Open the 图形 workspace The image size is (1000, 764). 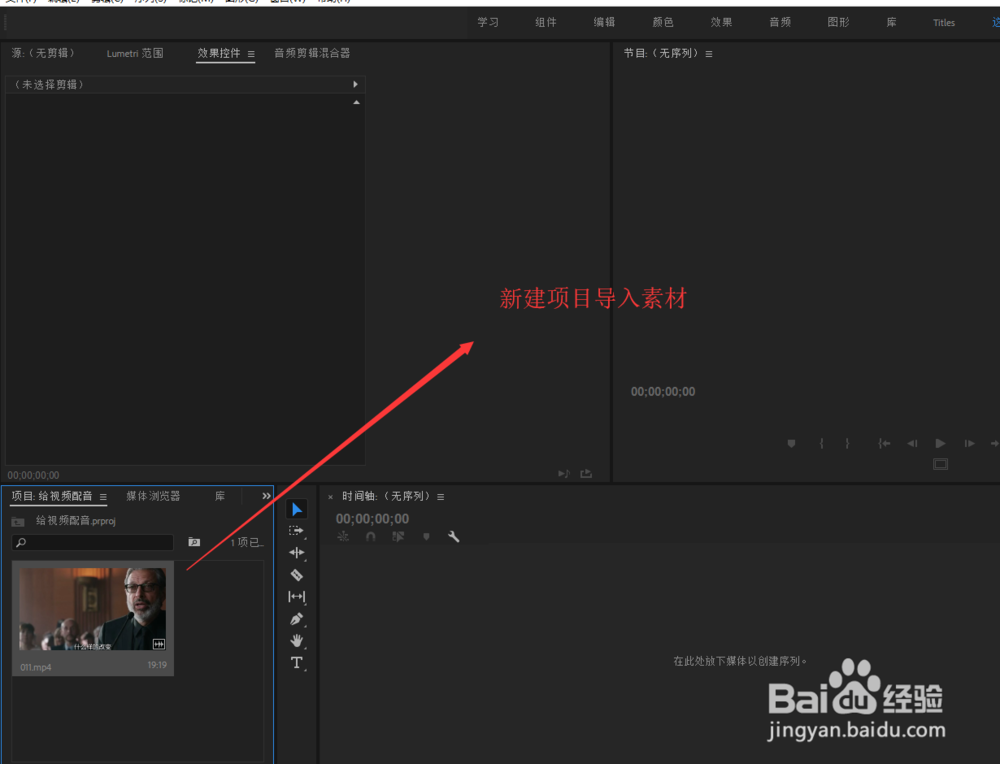click(x=838, y=22)
